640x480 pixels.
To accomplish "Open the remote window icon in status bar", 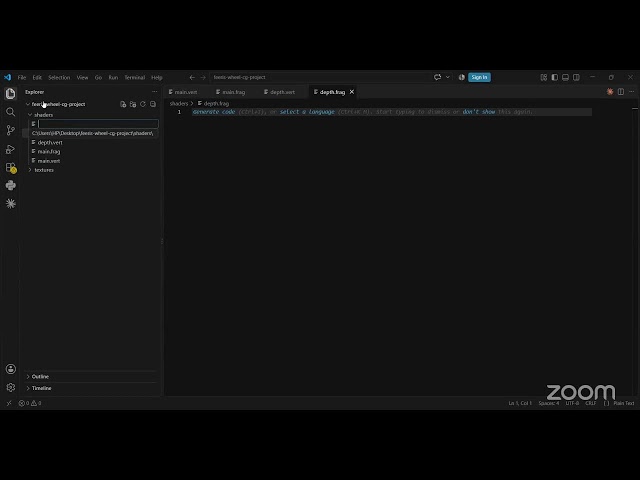I will pos(9,403).
